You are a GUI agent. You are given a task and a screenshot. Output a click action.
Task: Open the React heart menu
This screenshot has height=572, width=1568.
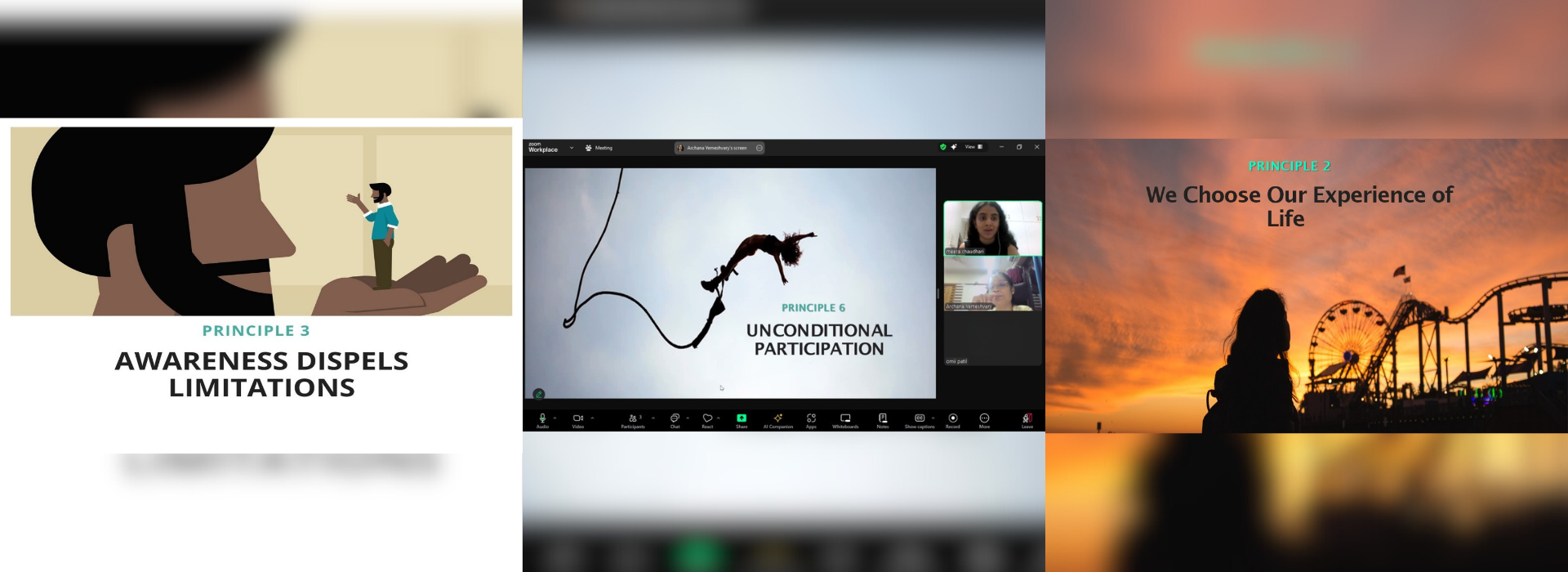pyautogui.click(x=707, y=420)
